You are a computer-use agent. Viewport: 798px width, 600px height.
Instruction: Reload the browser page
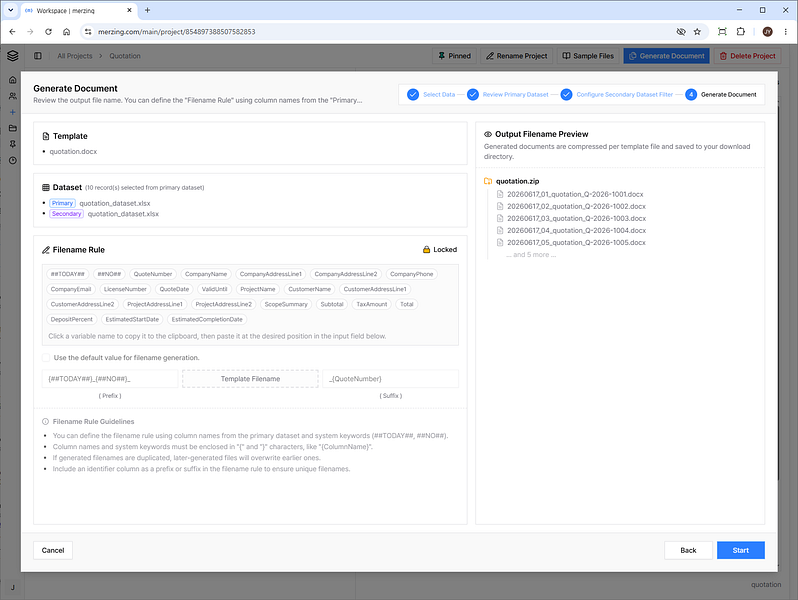pyautogui.click(x=48, y=32)
